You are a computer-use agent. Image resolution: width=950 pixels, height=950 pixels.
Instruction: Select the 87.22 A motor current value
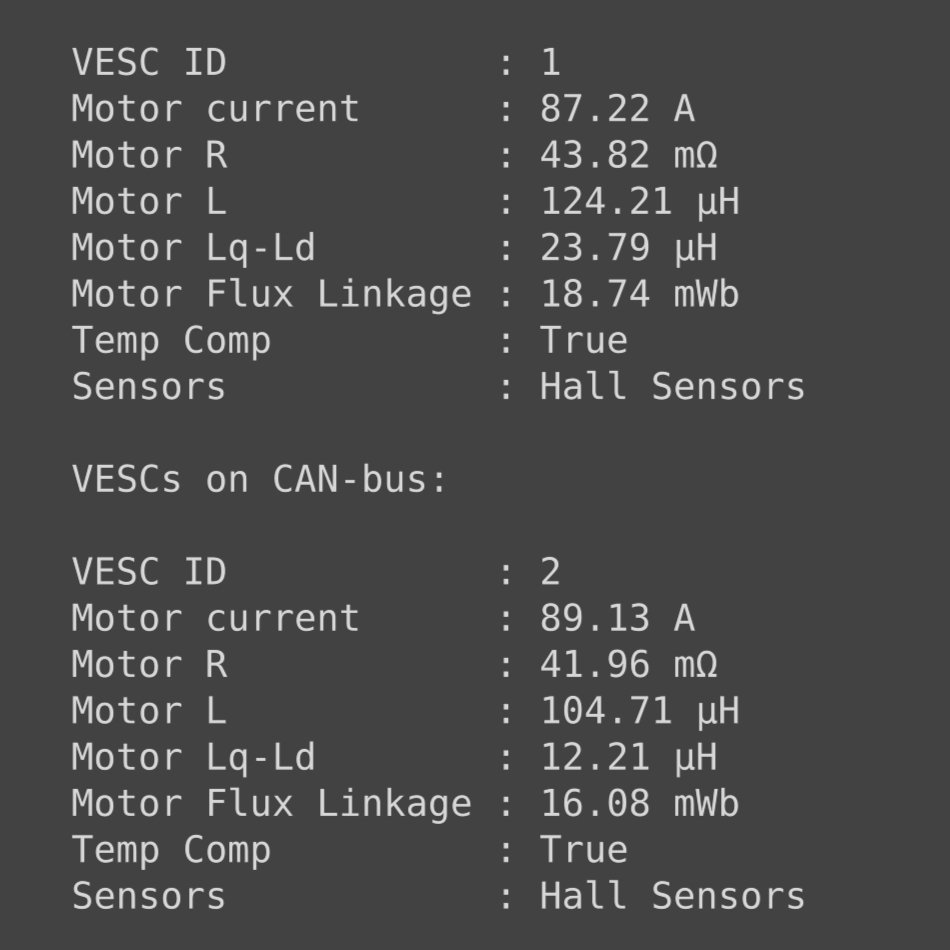617,109
